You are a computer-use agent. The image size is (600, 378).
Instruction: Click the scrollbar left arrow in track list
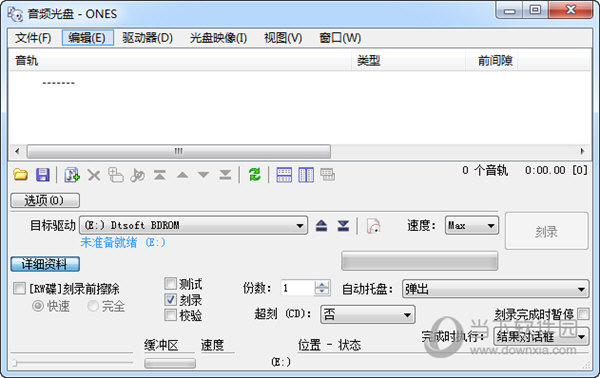pos(17,151)
